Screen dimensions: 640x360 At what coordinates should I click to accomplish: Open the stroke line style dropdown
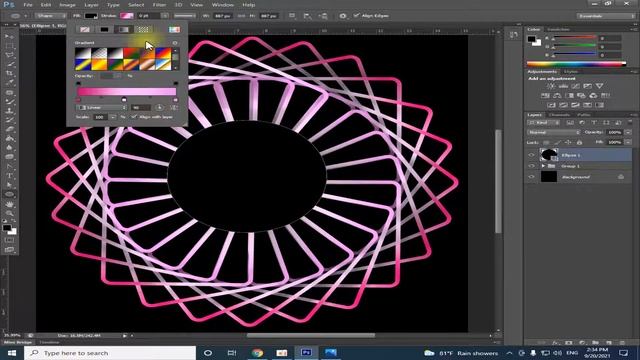[x=185, y=16]
